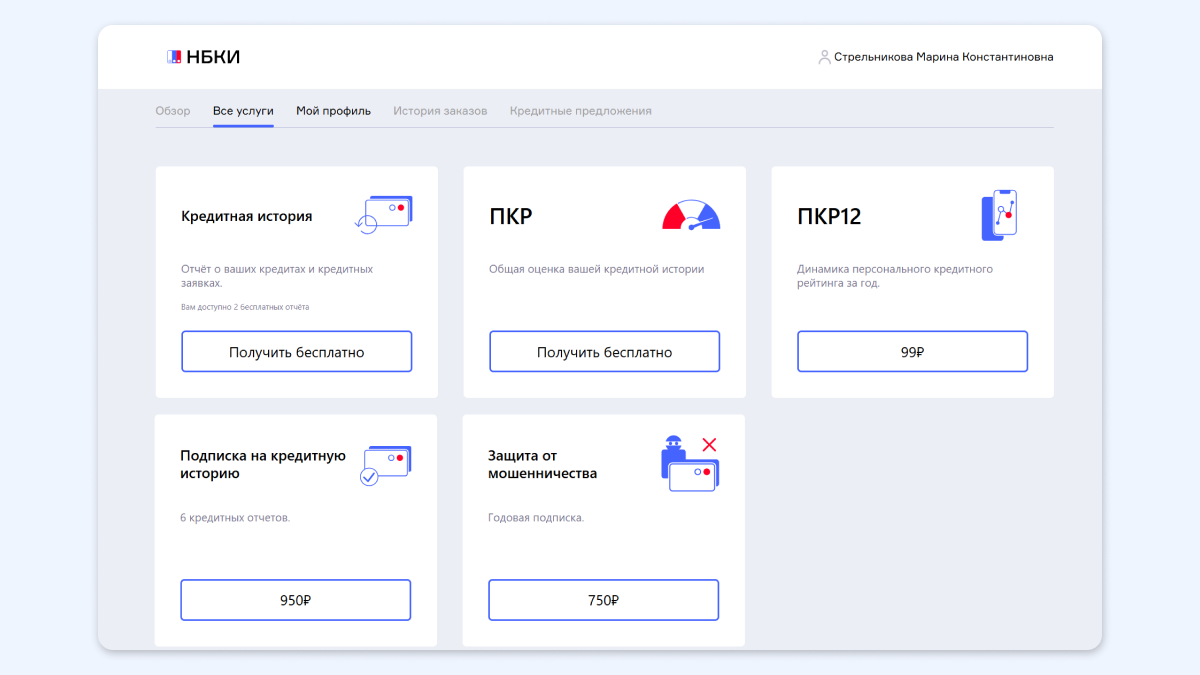
Task: Select the Все услуги tab
Action: 243,111
